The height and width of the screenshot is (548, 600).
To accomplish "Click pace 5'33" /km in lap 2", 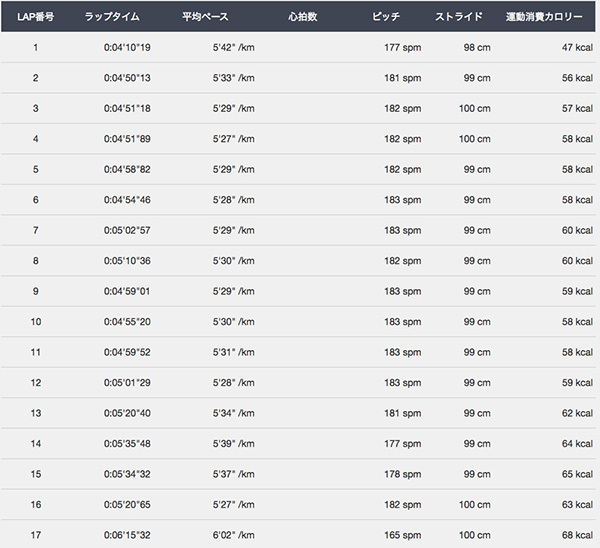I will (x=233, y=78).
